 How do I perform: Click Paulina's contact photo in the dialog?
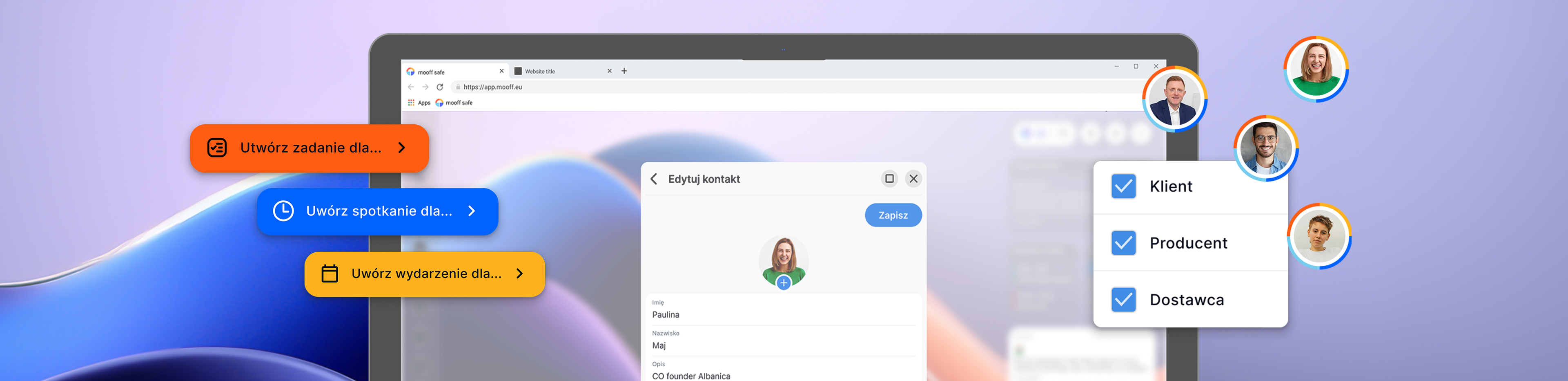pyautogui.click(x=784, y=261)
